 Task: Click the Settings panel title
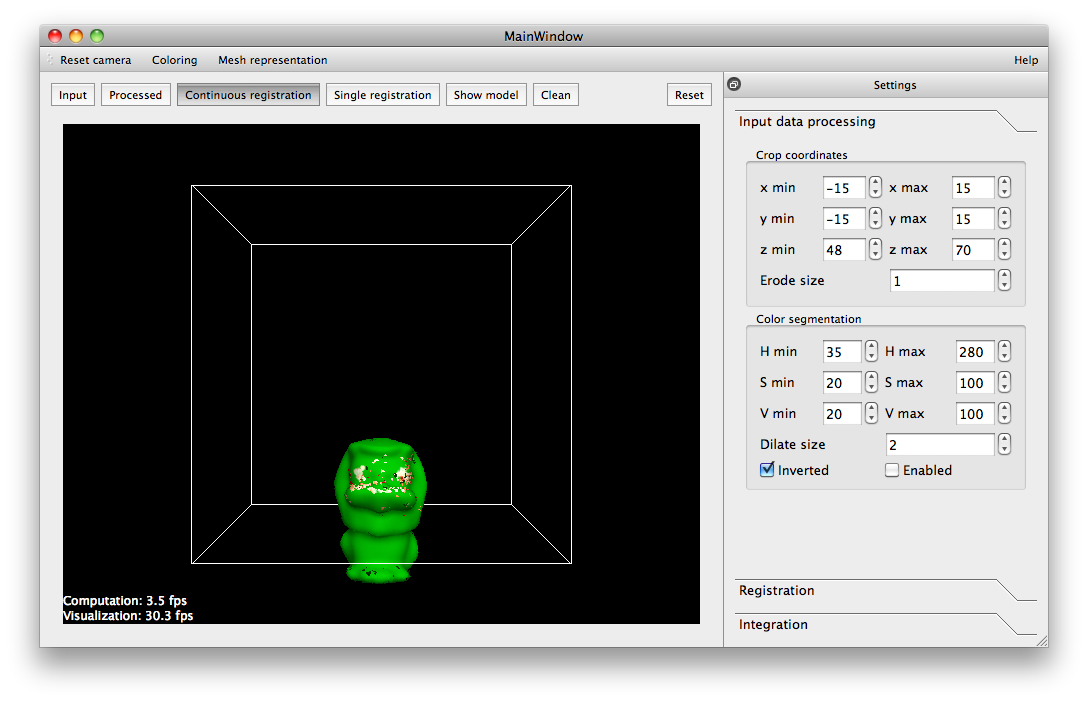pos(894,85)
